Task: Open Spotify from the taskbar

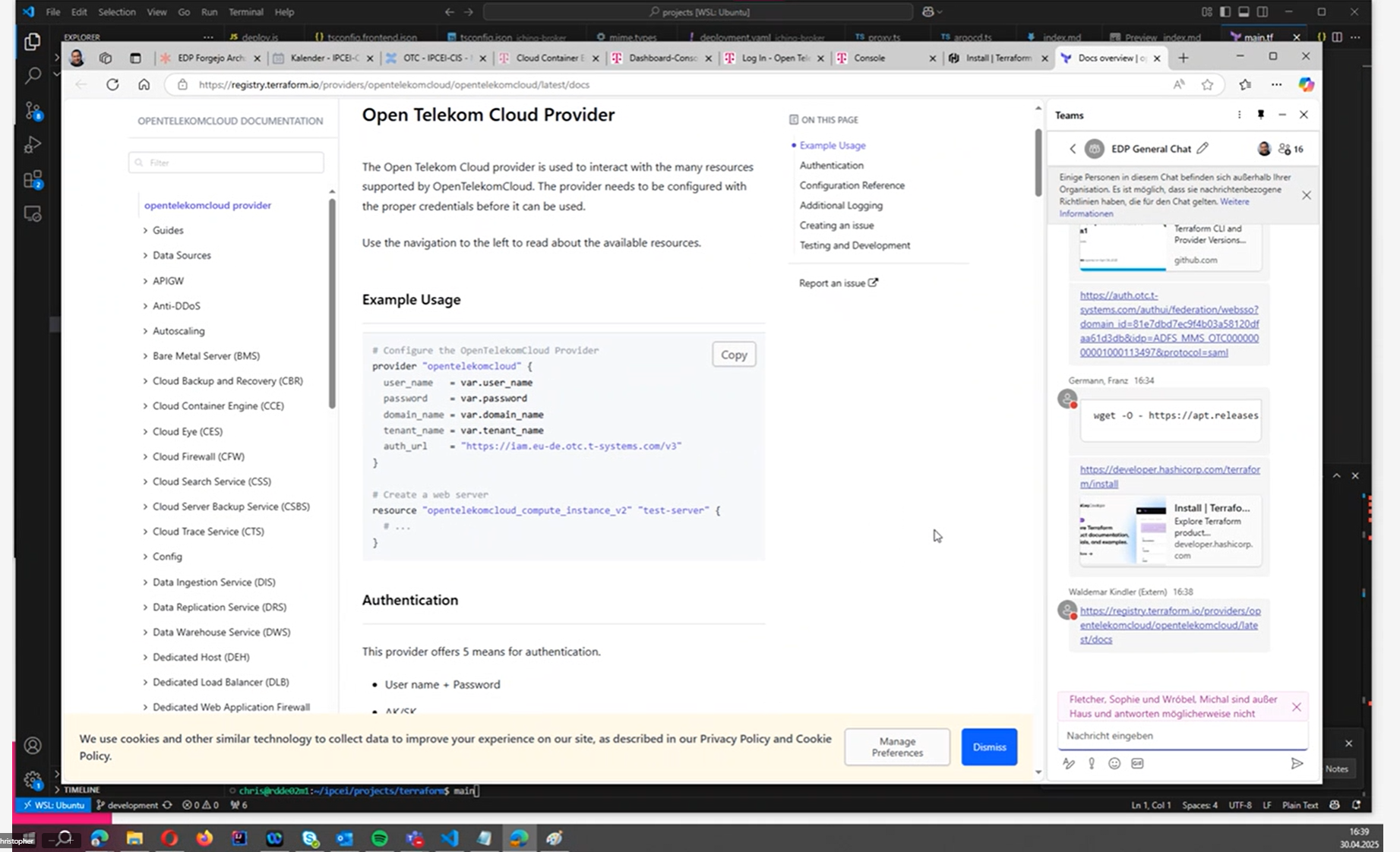Action: [x=379, y=838]
